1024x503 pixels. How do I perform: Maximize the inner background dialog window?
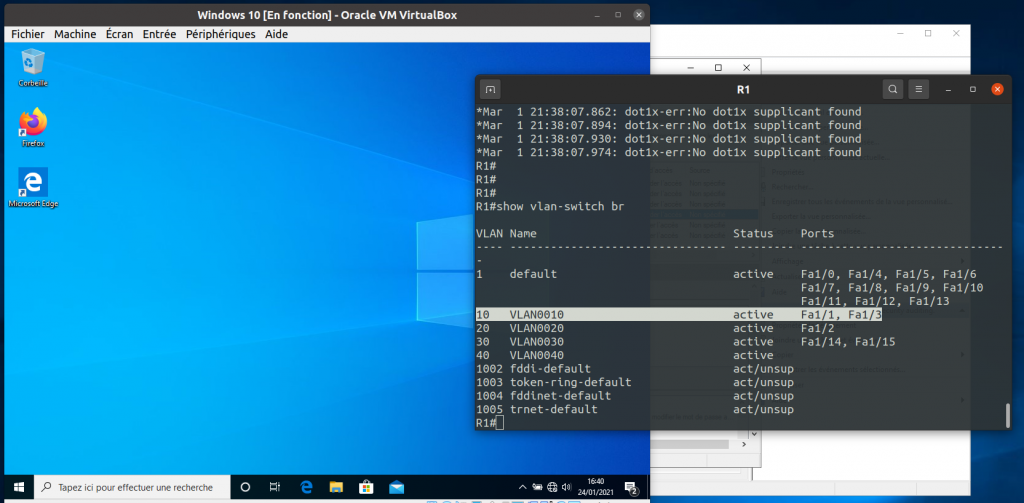(718, 67)
